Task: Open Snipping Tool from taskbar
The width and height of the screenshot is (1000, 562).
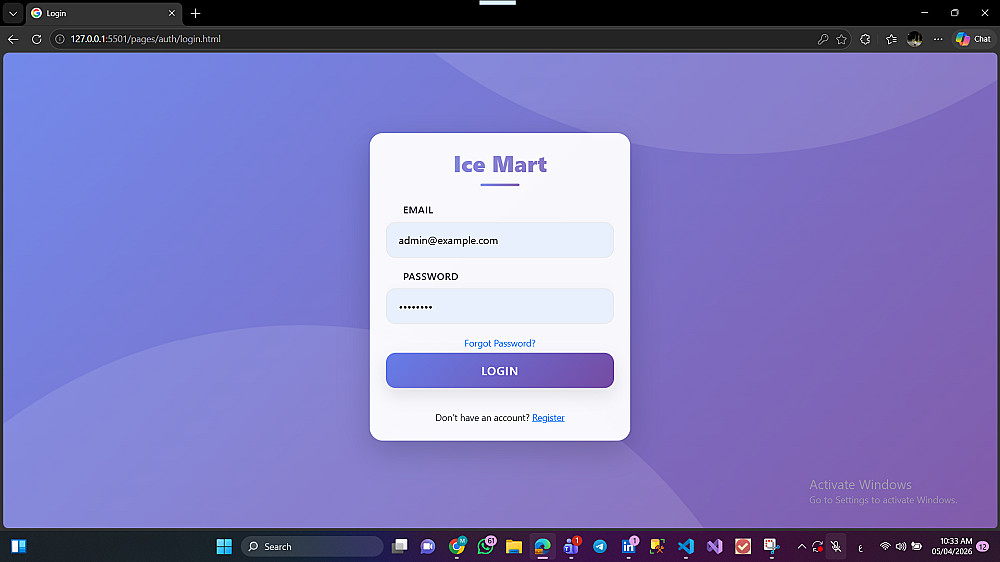Action: click(x=772, y=546)
